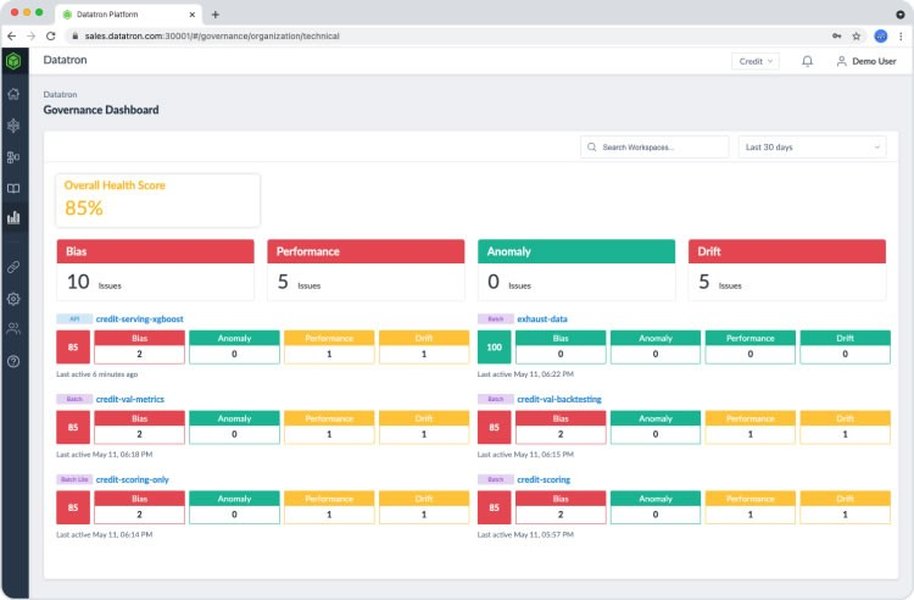This screenshot has height=600, width=914.
Task: Click Anomaly tile under credit-val-backtesting
Action: pos(656,427)
